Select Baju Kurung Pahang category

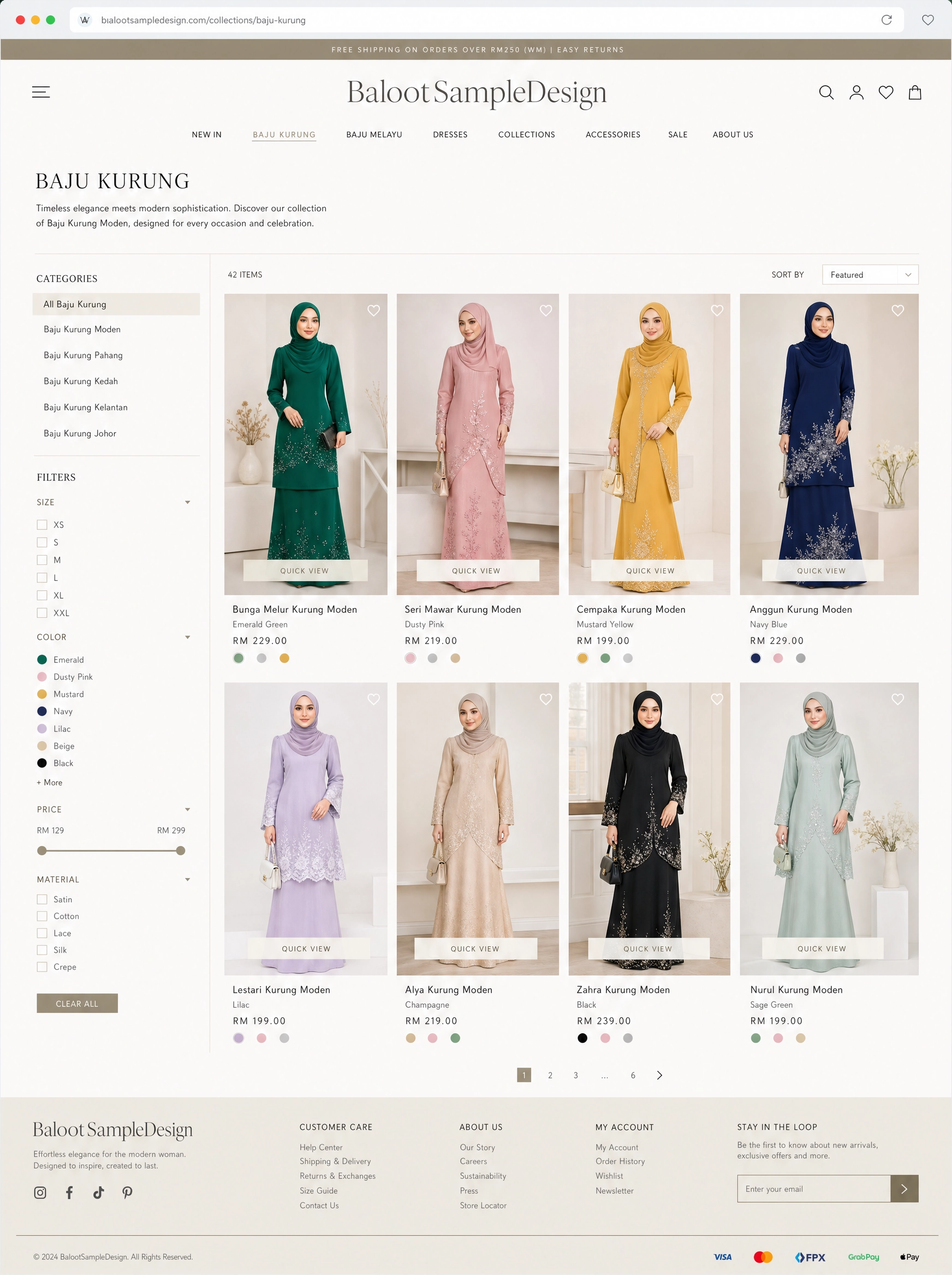(x=83, y=355)
